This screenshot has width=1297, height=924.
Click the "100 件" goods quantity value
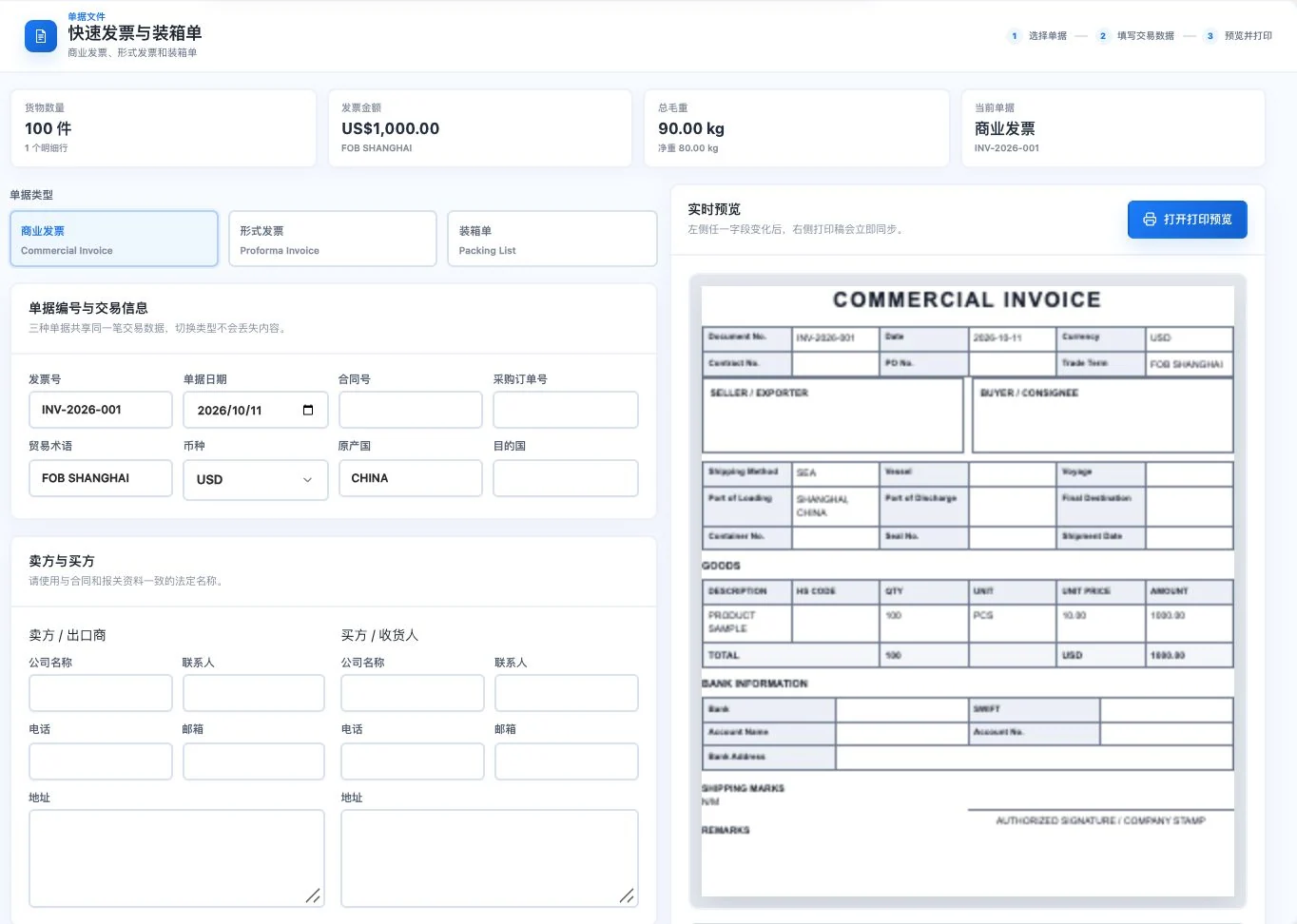48,128
